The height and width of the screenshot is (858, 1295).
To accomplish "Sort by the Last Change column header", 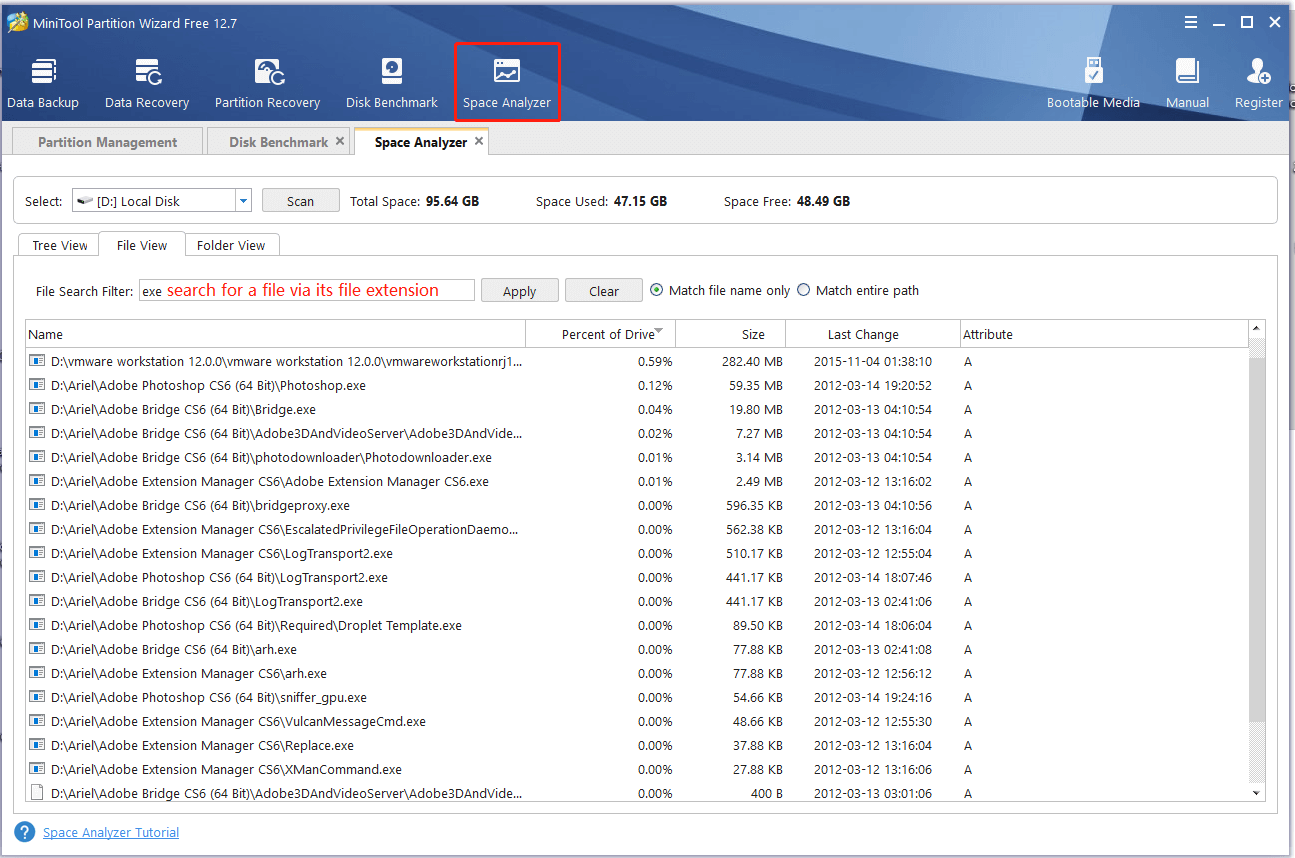I will click(x=872, y=334).
